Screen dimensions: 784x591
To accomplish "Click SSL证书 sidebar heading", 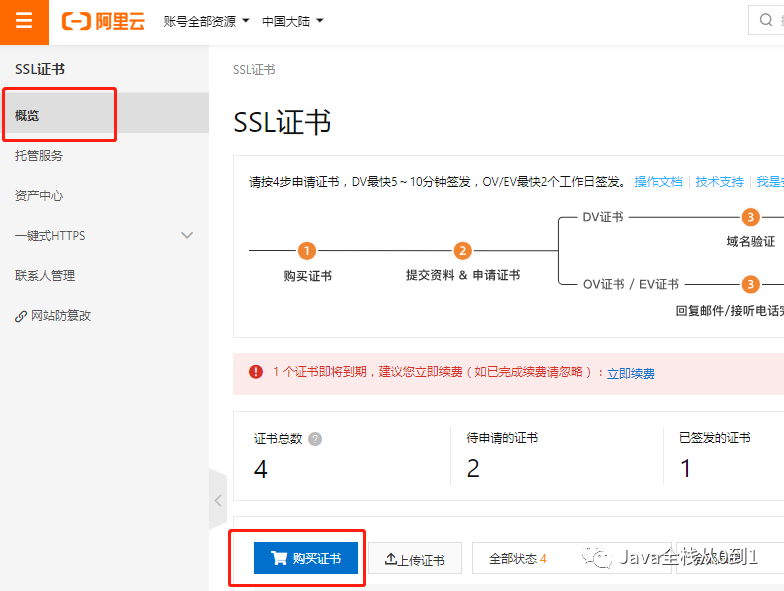I will point(40,69).
